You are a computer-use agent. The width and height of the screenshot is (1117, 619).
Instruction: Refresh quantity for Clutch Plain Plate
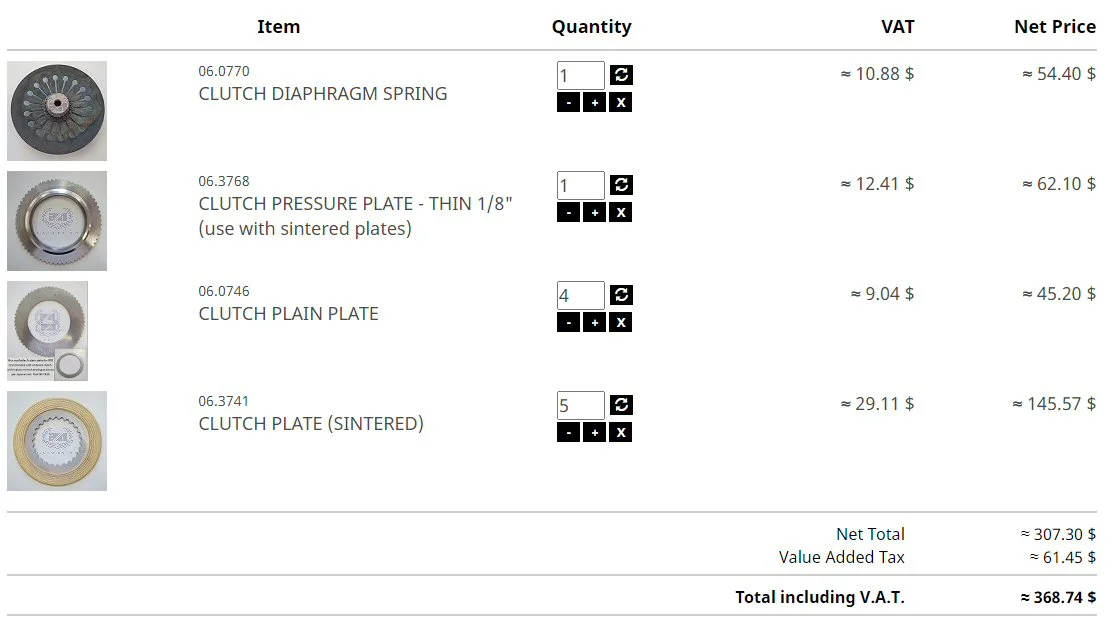pyautogui.click(x=621, y=295)
